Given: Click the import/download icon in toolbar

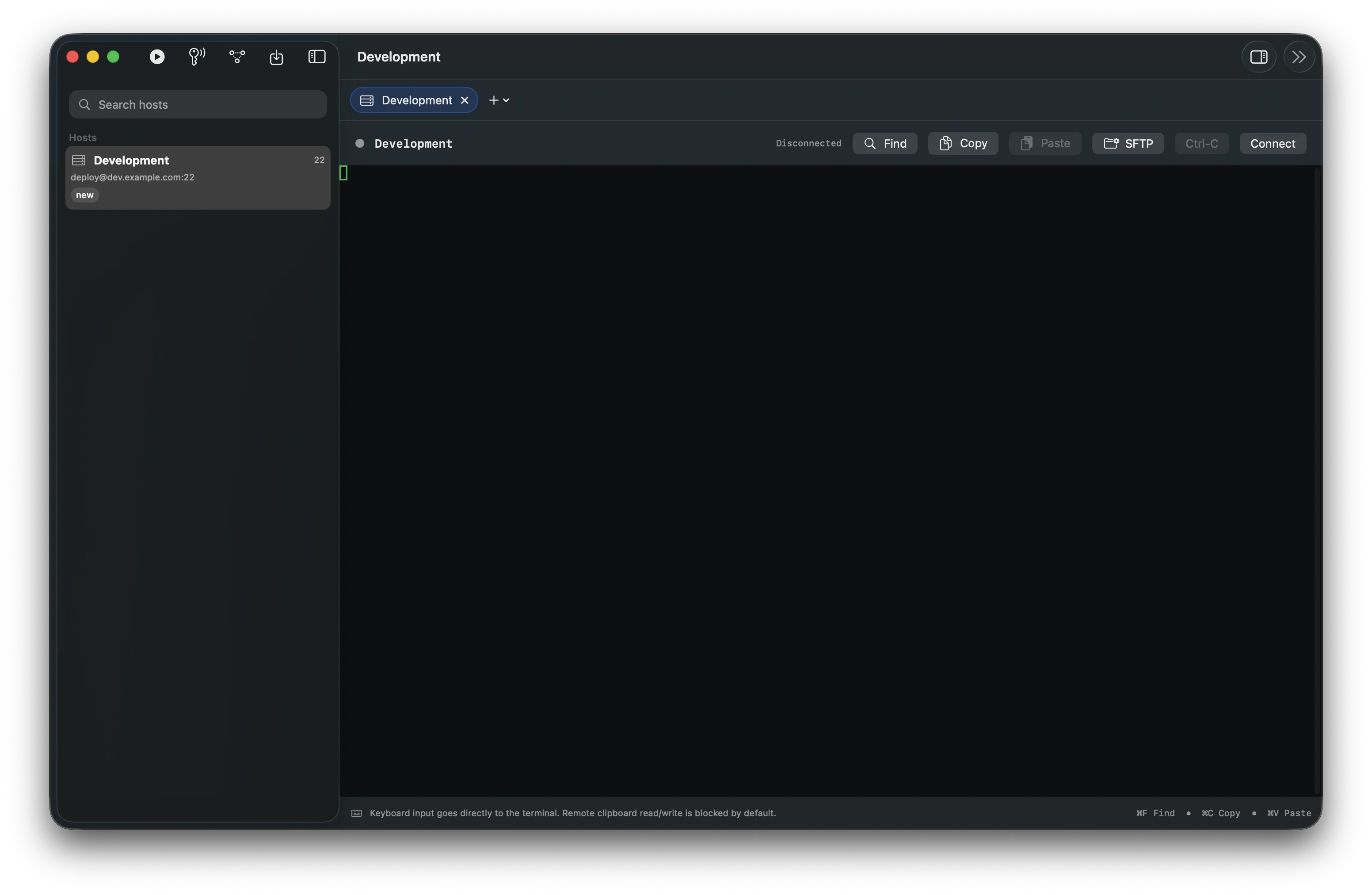Looking at the screenshot, I should coord(277,57).
